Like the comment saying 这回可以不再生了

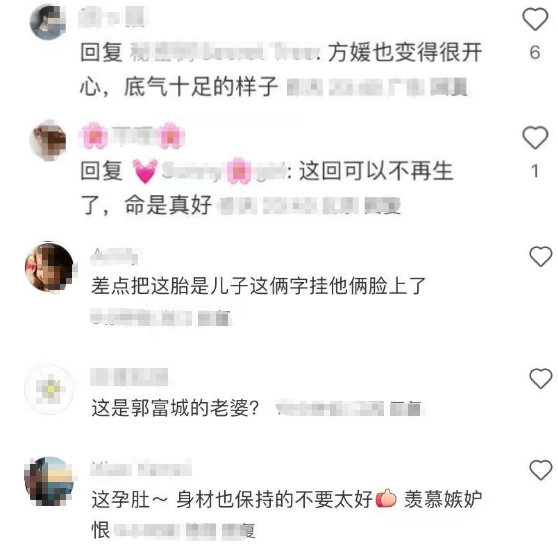click(x=535, y=137)
